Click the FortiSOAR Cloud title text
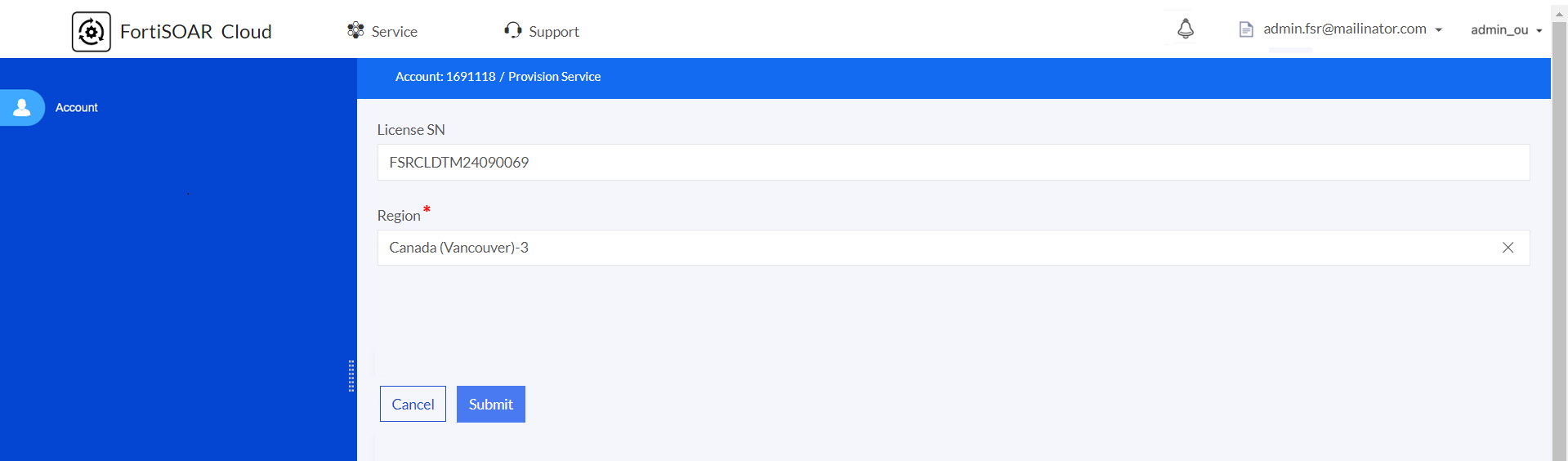Viewport: 1568px width, 461px height. point(196,32)
